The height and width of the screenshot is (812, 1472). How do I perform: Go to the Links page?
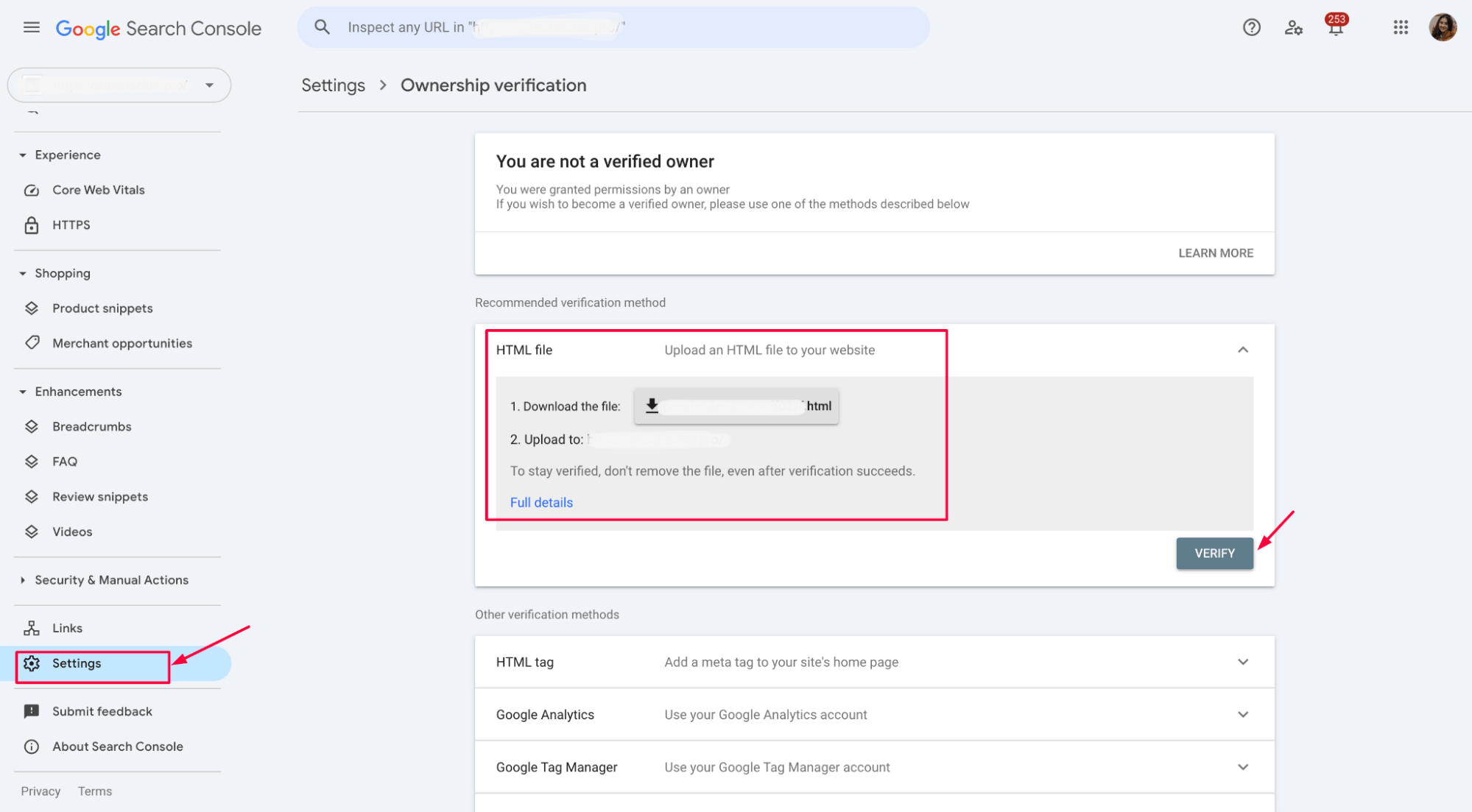[67, 628]
